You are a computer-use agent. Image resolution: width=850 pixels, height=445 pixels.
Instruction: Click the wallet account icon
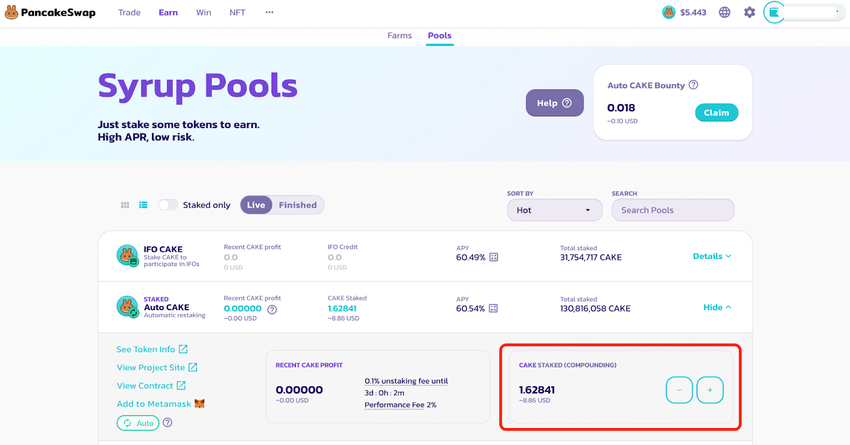(774, 13)
